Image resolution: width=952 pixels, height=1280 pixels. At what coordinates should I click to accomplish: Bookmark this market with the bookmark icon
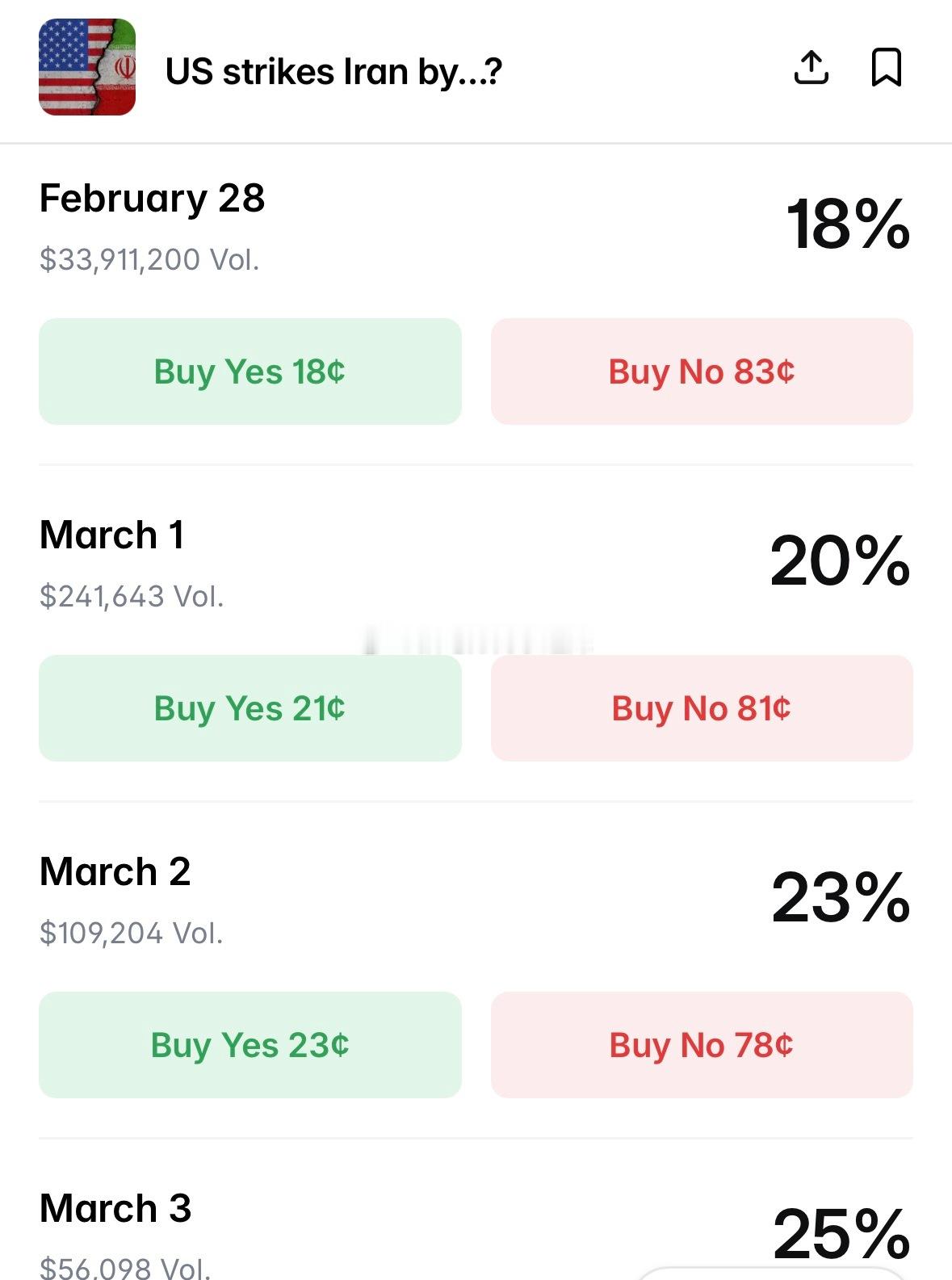[886, 67]
